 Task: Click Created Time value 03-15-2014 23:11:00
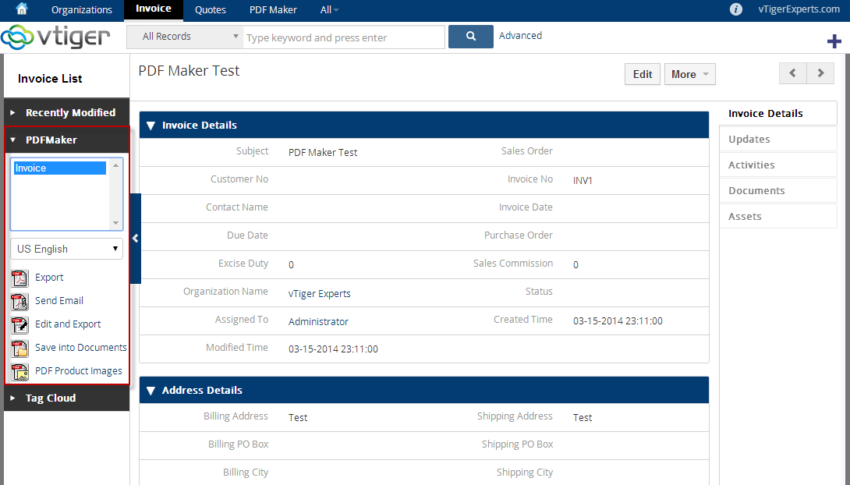point(617,321)
